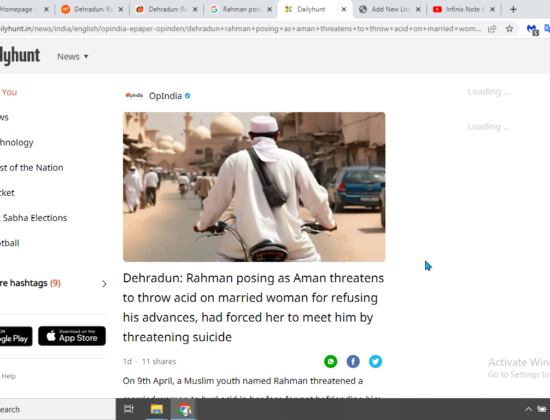Click the 11 shares text

coord(159,361)
